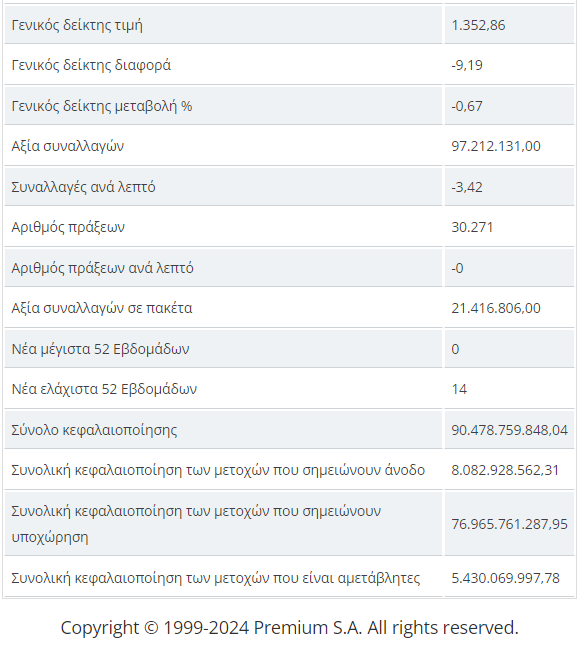Click the Αριθμός πράξεων label
The width and height of the screenshot is (584, 645).
point(68,227)
